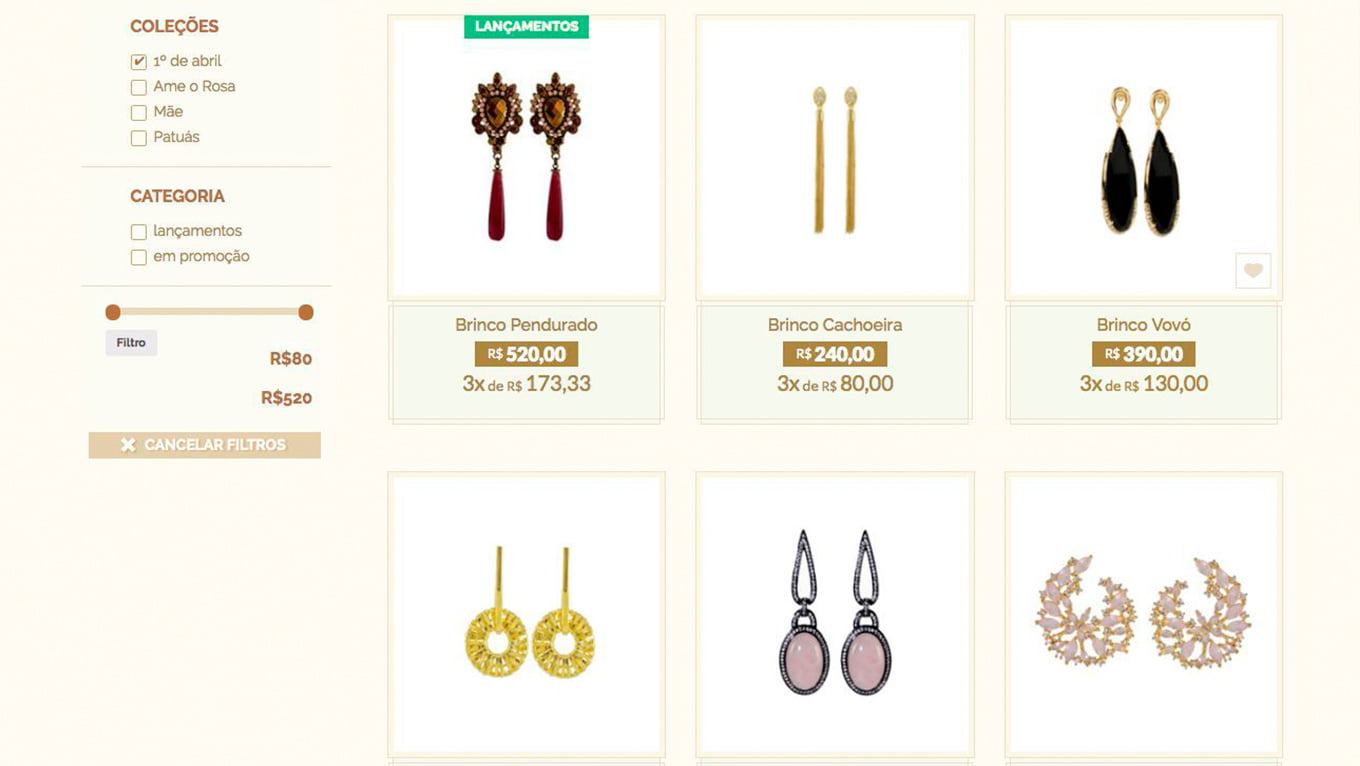Select the em promoção category checkbox

pos(139,258)
